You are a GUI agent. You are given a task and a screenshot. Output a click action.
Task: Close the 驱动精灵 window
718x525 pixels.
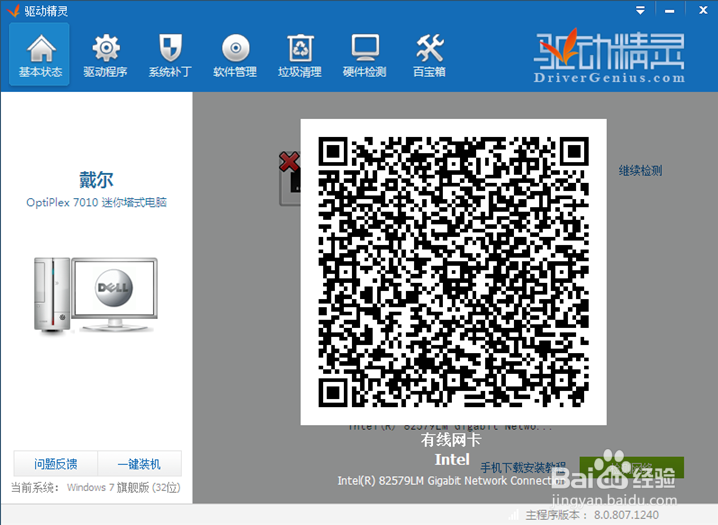pyautogui.click(x=703, y=10)
